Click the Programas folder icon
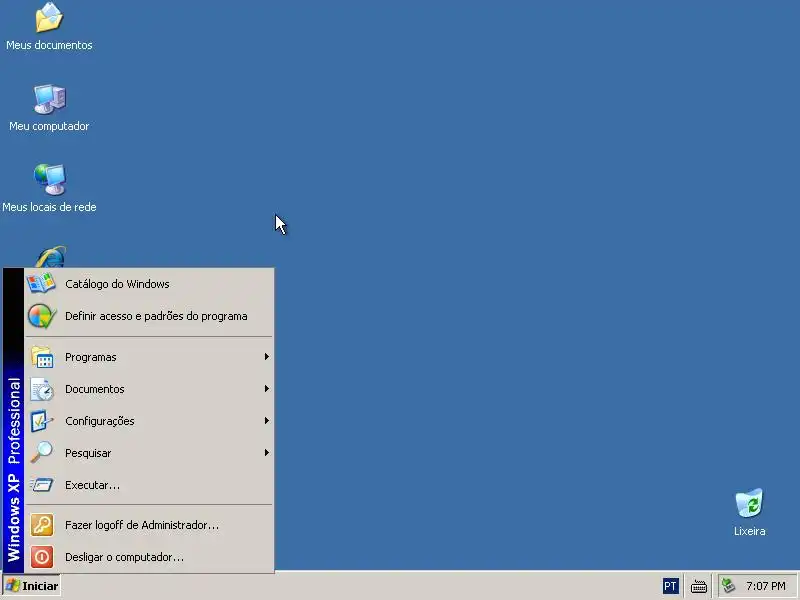The height and width of the screenshot is (600, 800). click(42, 357)
